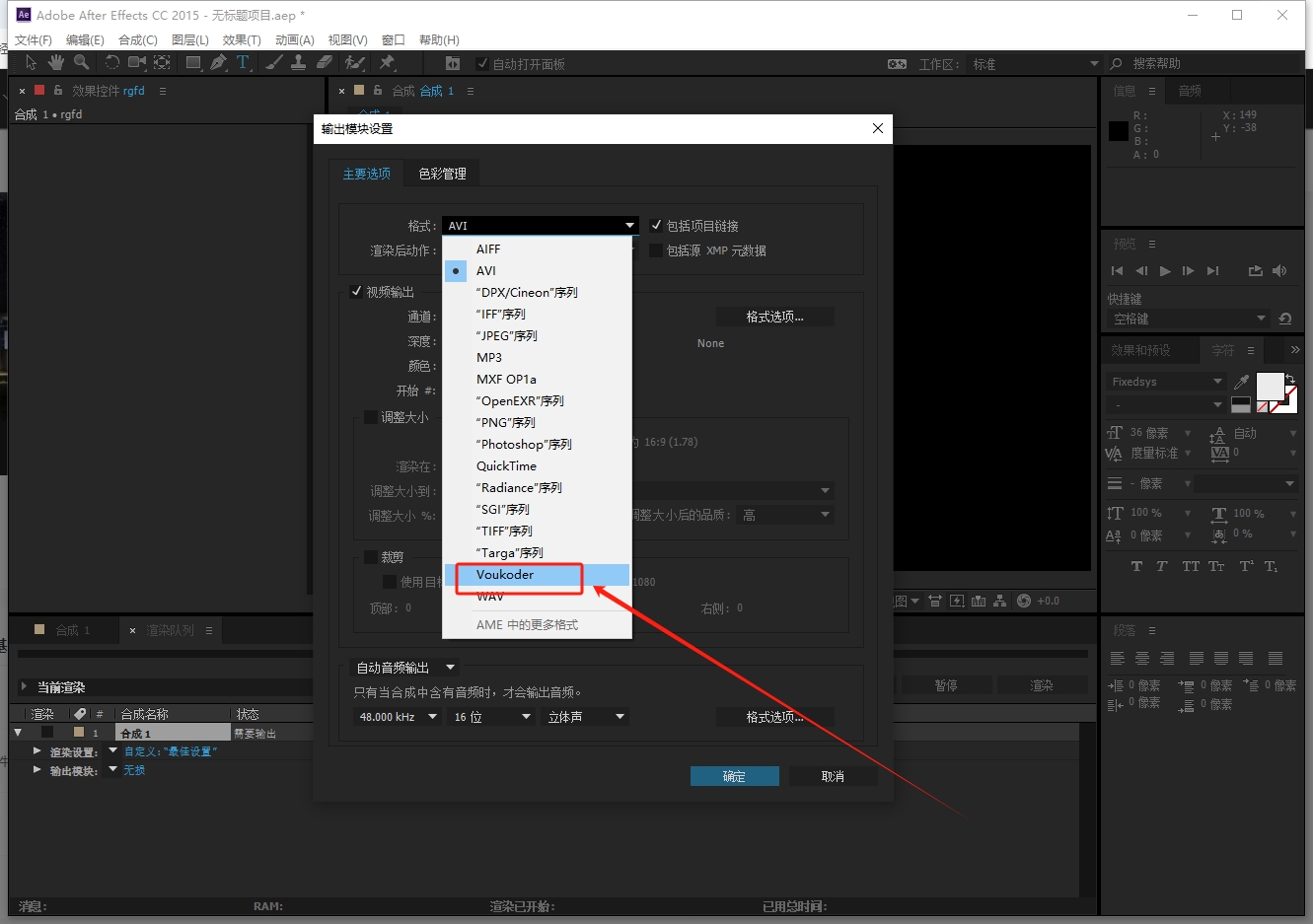Toggle the 视频输出 checkbox
This screenshot has height=924, width=1313.
click(356, 291)
